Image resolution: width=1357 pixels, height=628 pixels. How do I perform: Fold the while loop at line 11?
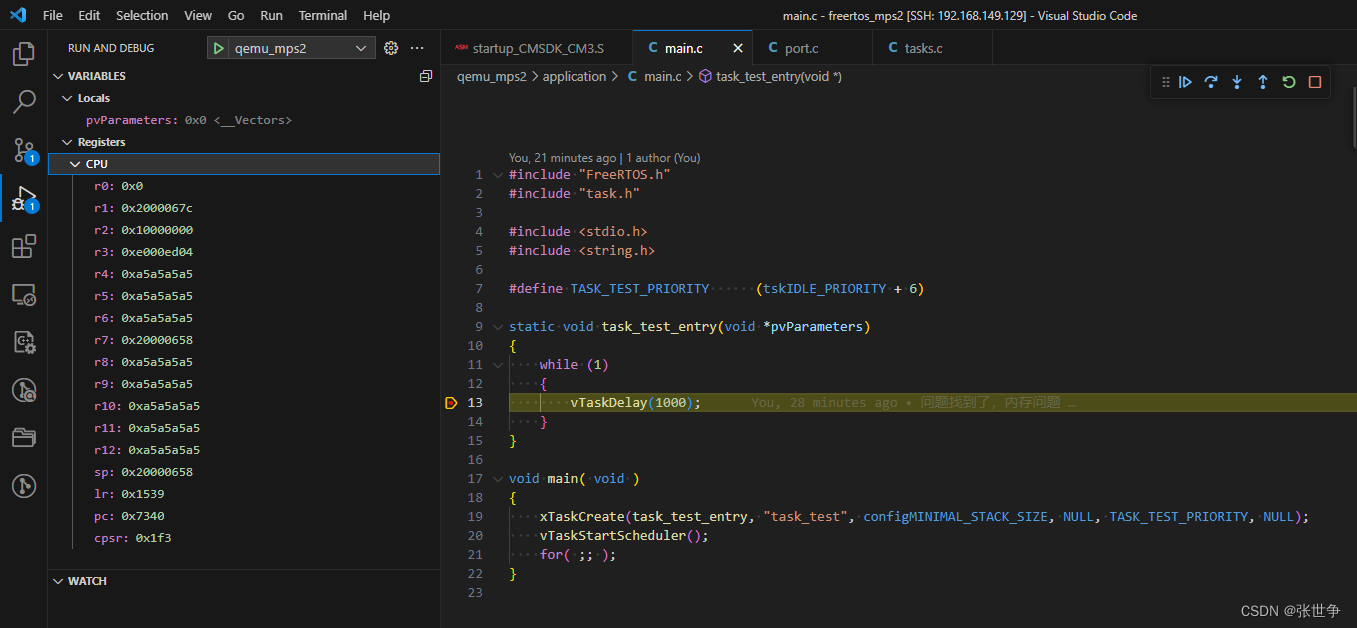[497, 365]
